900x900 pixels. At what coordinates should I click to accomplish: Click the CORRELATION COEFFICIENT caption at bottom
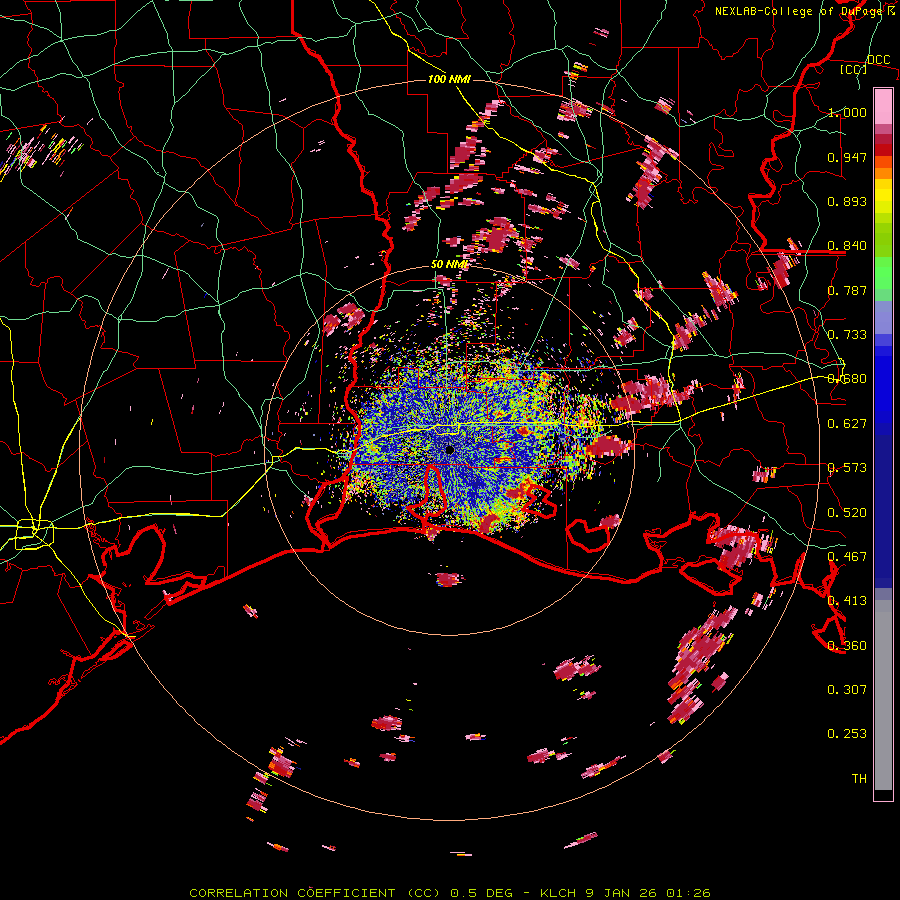tap(450, 893)
